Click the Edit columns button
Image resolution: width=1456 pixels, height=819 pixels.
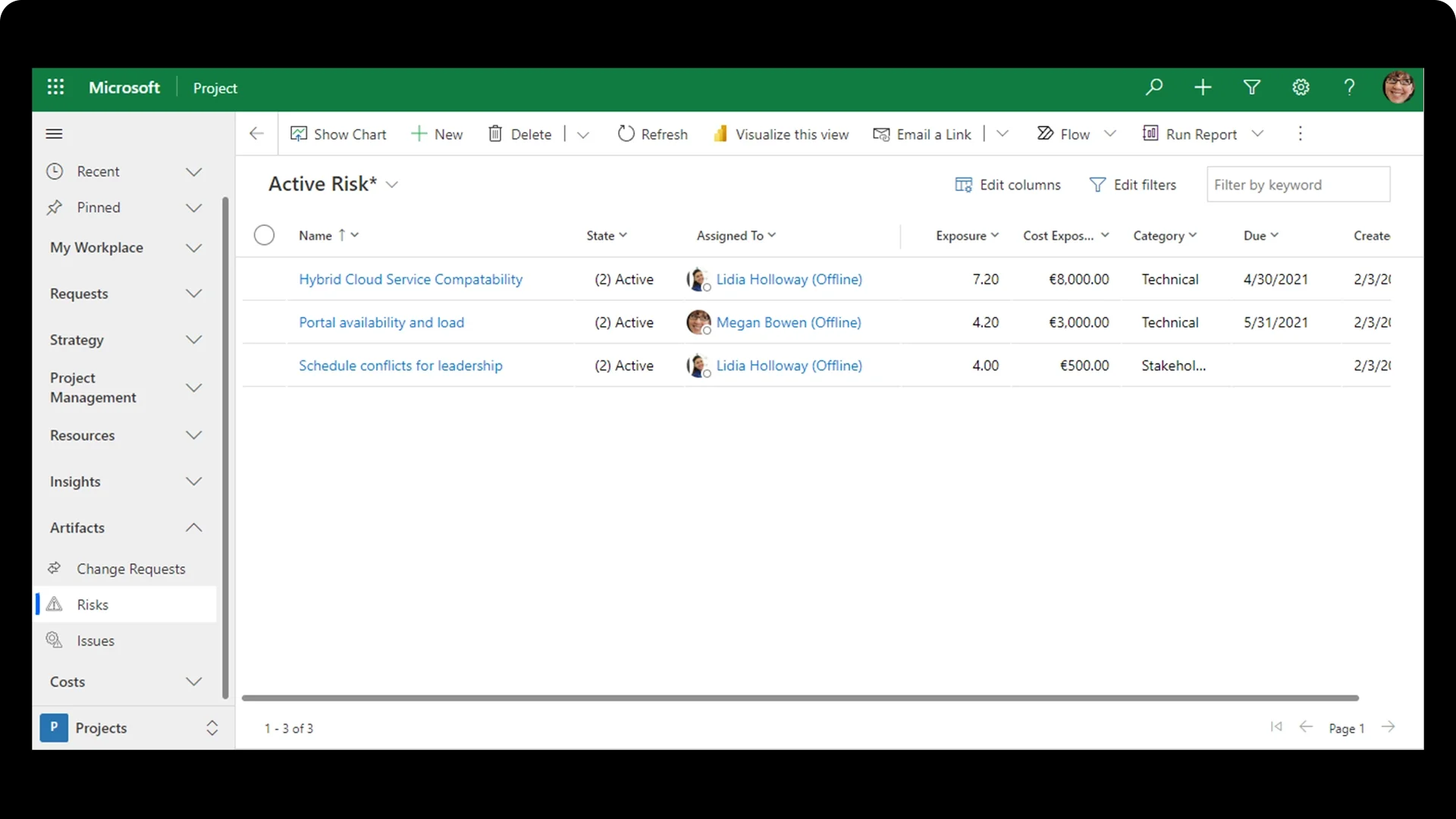pos(1007,184)
